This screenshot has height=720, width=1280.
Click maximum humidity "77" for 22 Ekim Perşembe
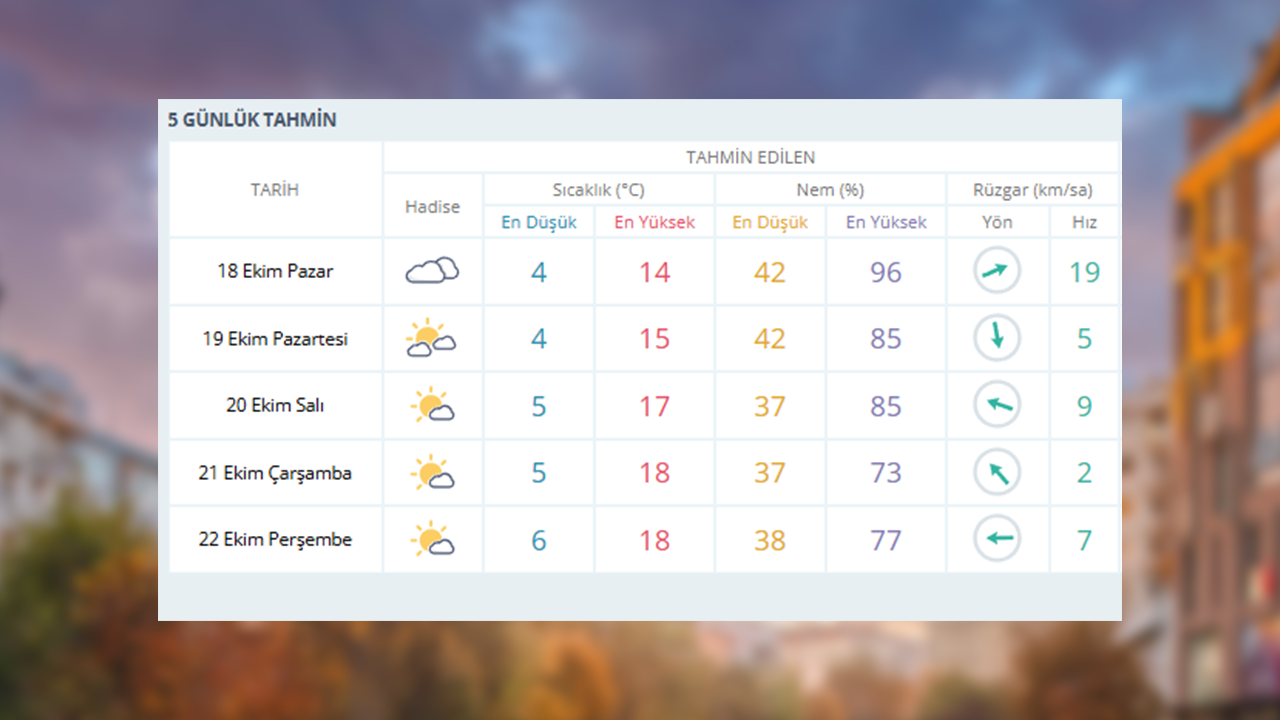[886, 541]
